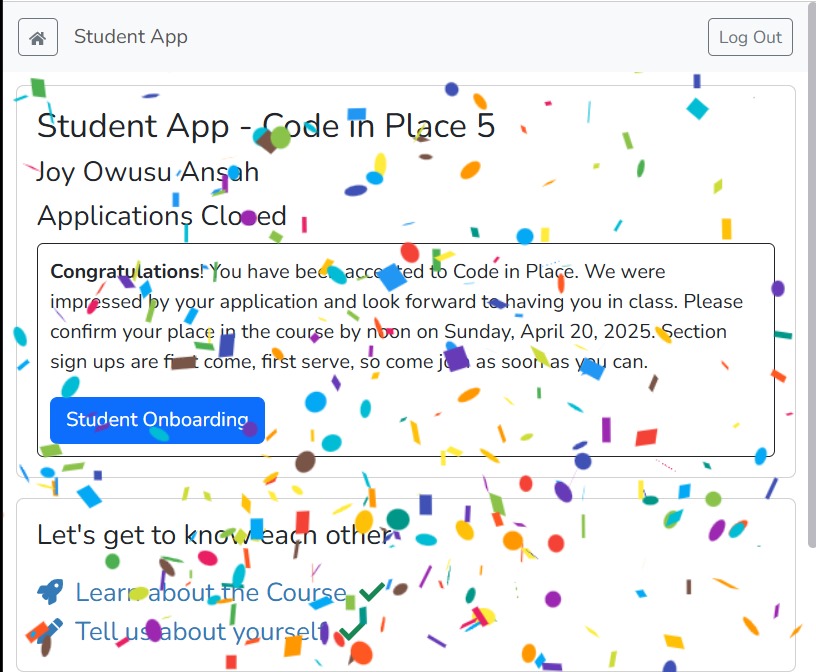The image size is (816, 672).
Task: Open the Learn about the Course link
Action: pyautogui.click(x=211, y=592)
